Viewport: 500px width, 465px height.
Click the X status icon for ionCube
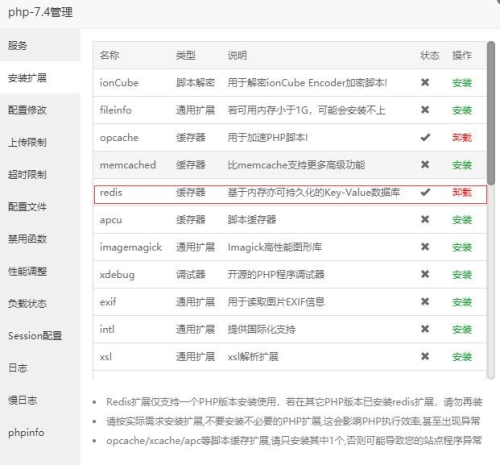(425, 82)
